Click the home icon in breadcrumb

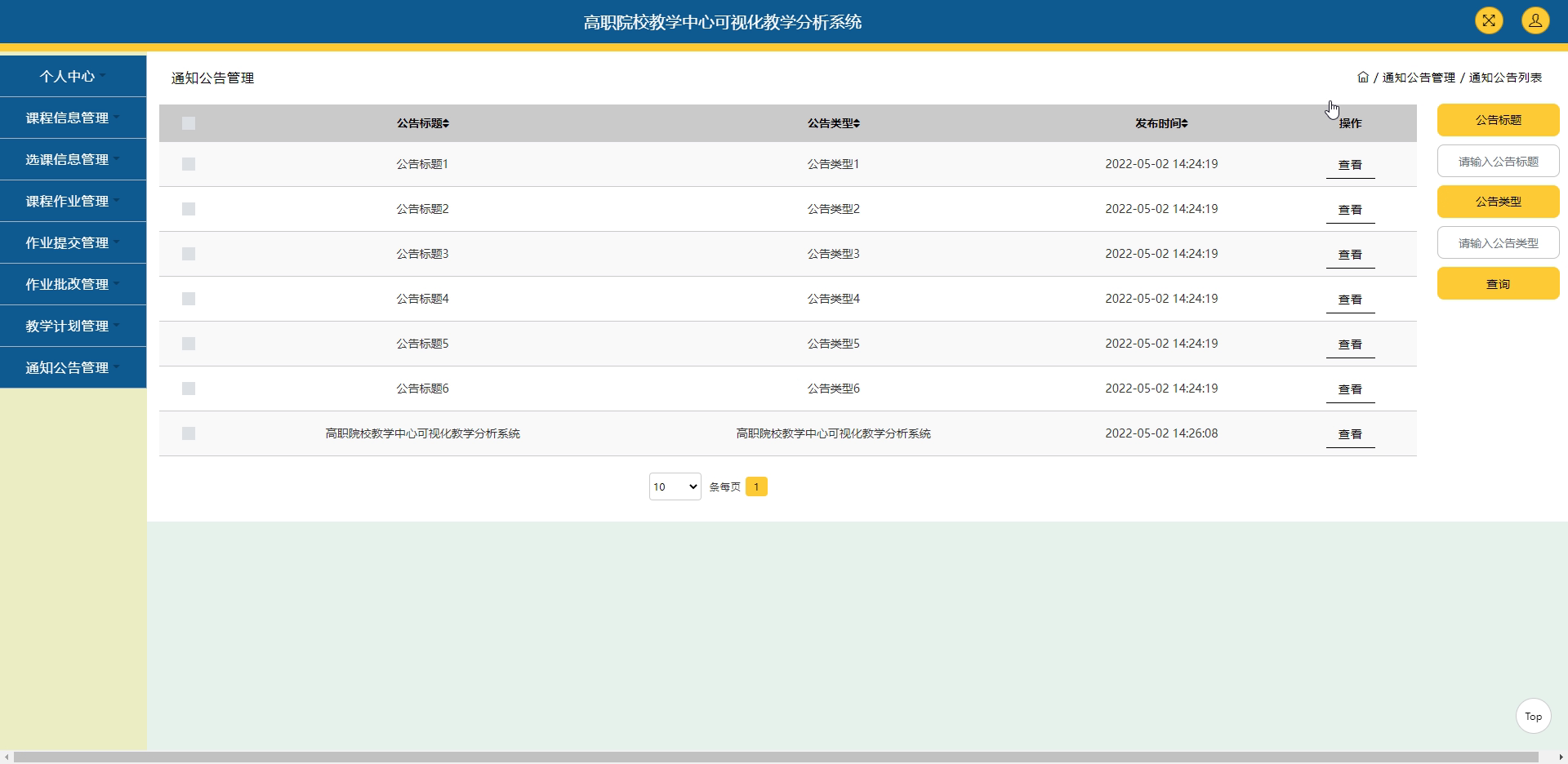point(1363,78)
